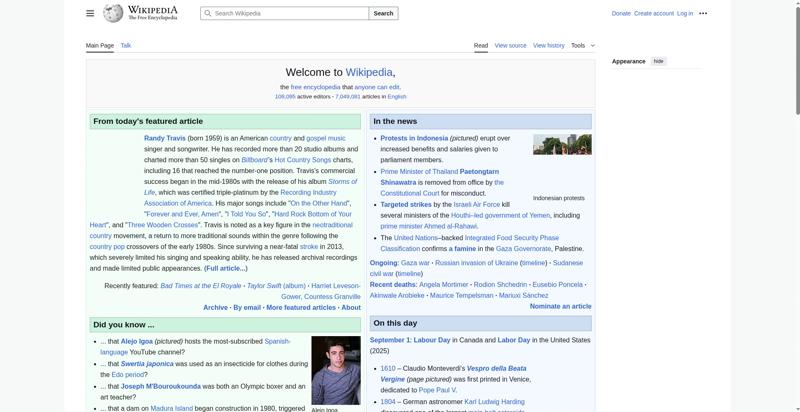This screenshot has height=412, width=800.
Task: Click the Three Wooden Crosses link
Action: pyautogui.click(x=163, y=225)
